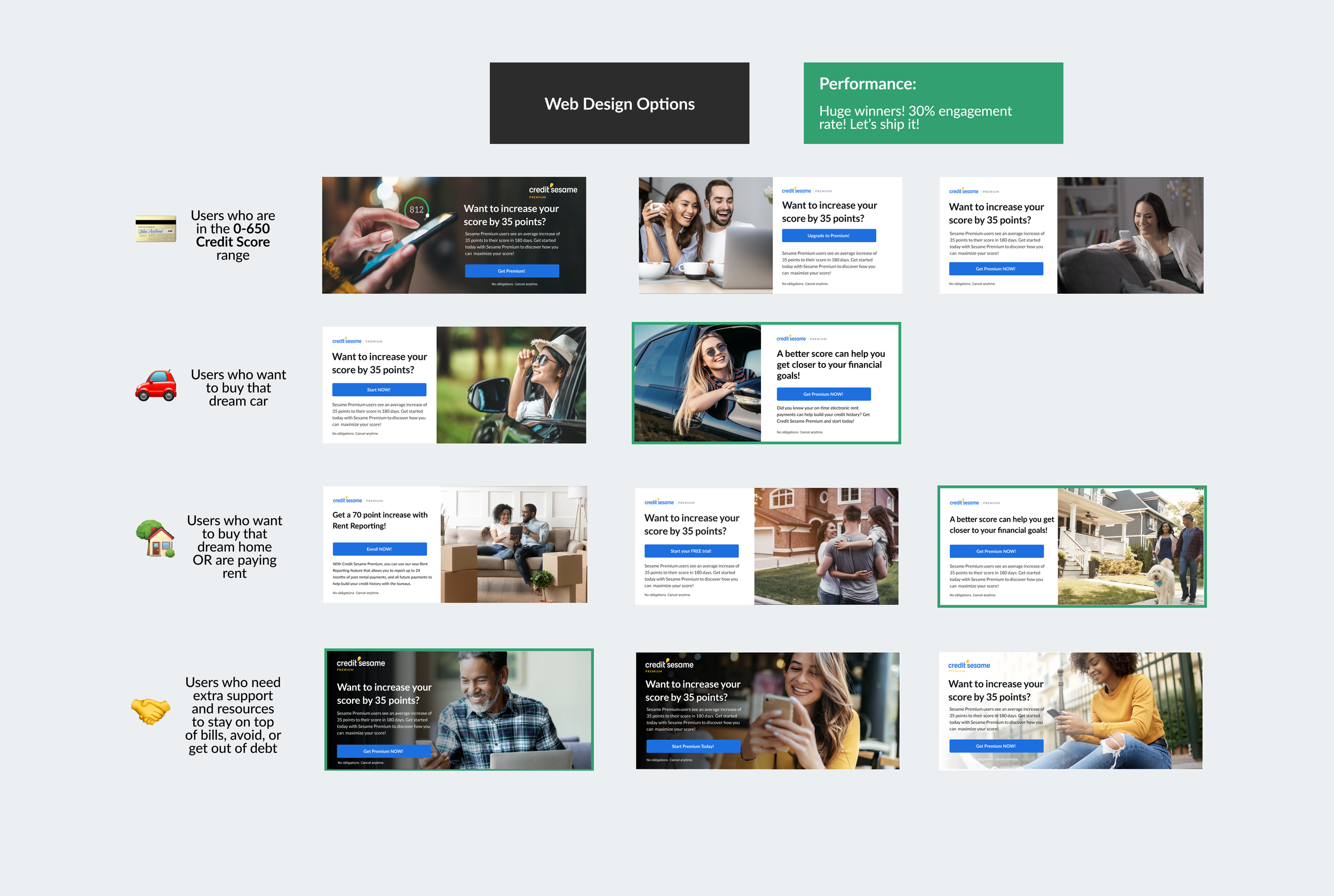Click the 'Start NOW!' button
The width and height of the screenshot is (1334, 896).
tap(379, 390)
